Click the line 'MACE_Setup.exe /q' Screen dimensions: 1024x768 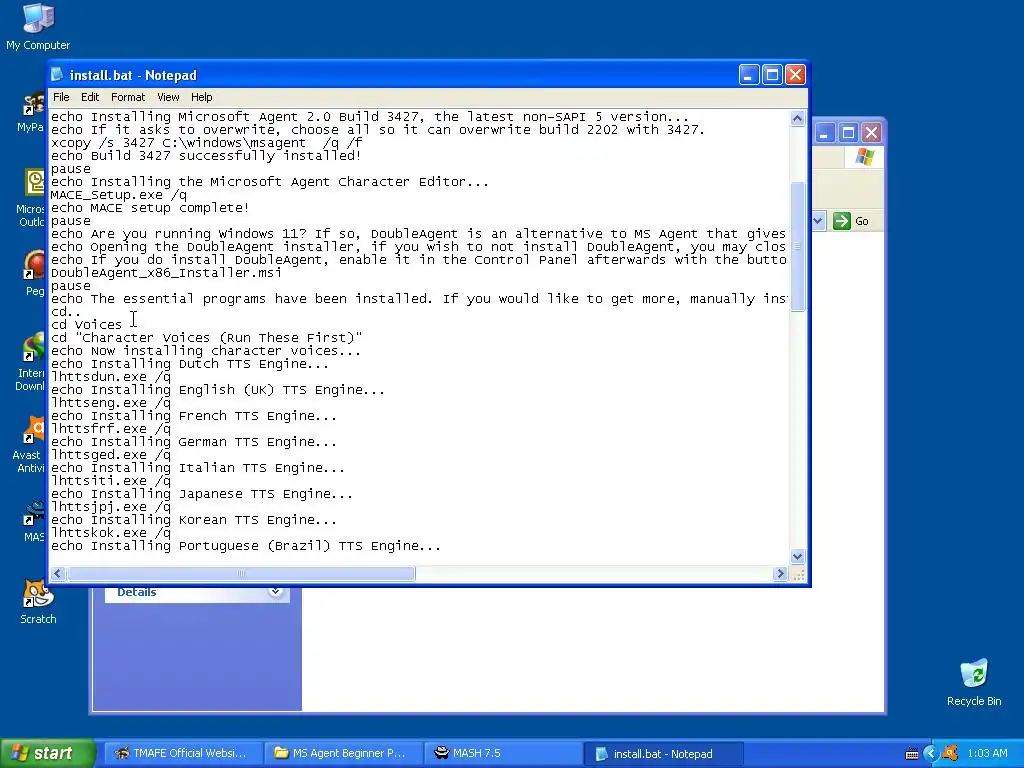point(119,195)
